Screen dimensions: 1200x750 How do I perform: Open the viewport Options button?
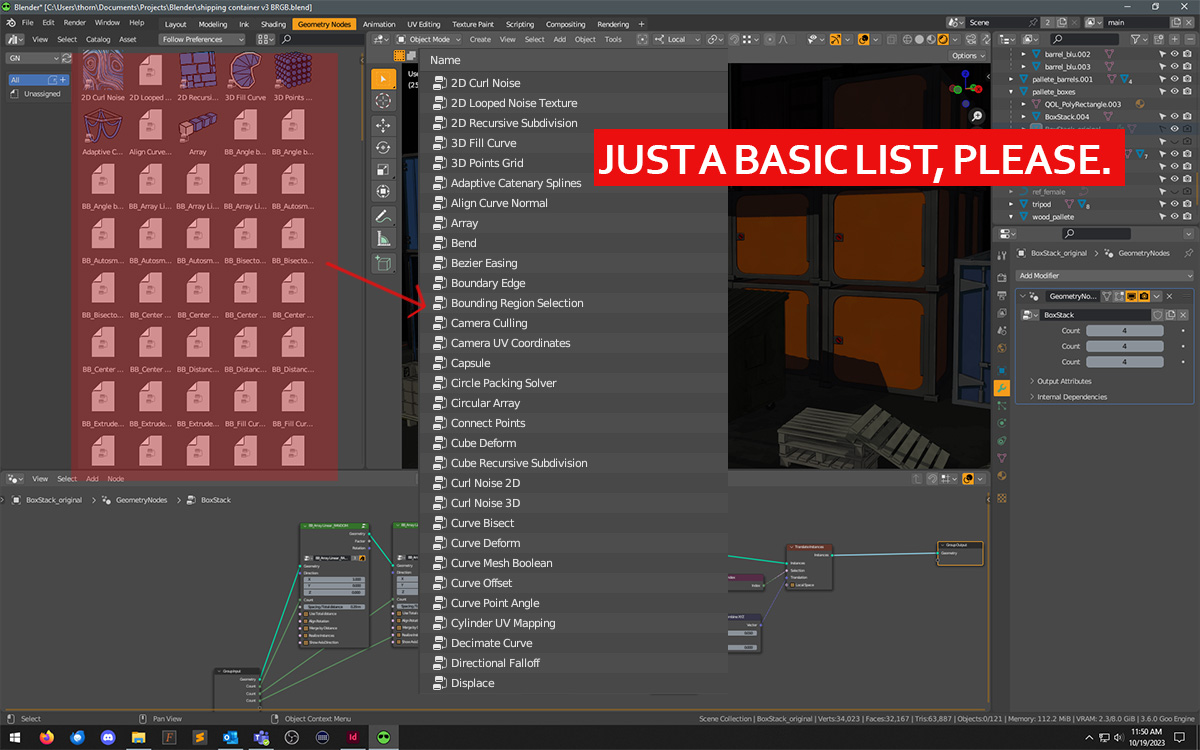(x=968, y=56)
